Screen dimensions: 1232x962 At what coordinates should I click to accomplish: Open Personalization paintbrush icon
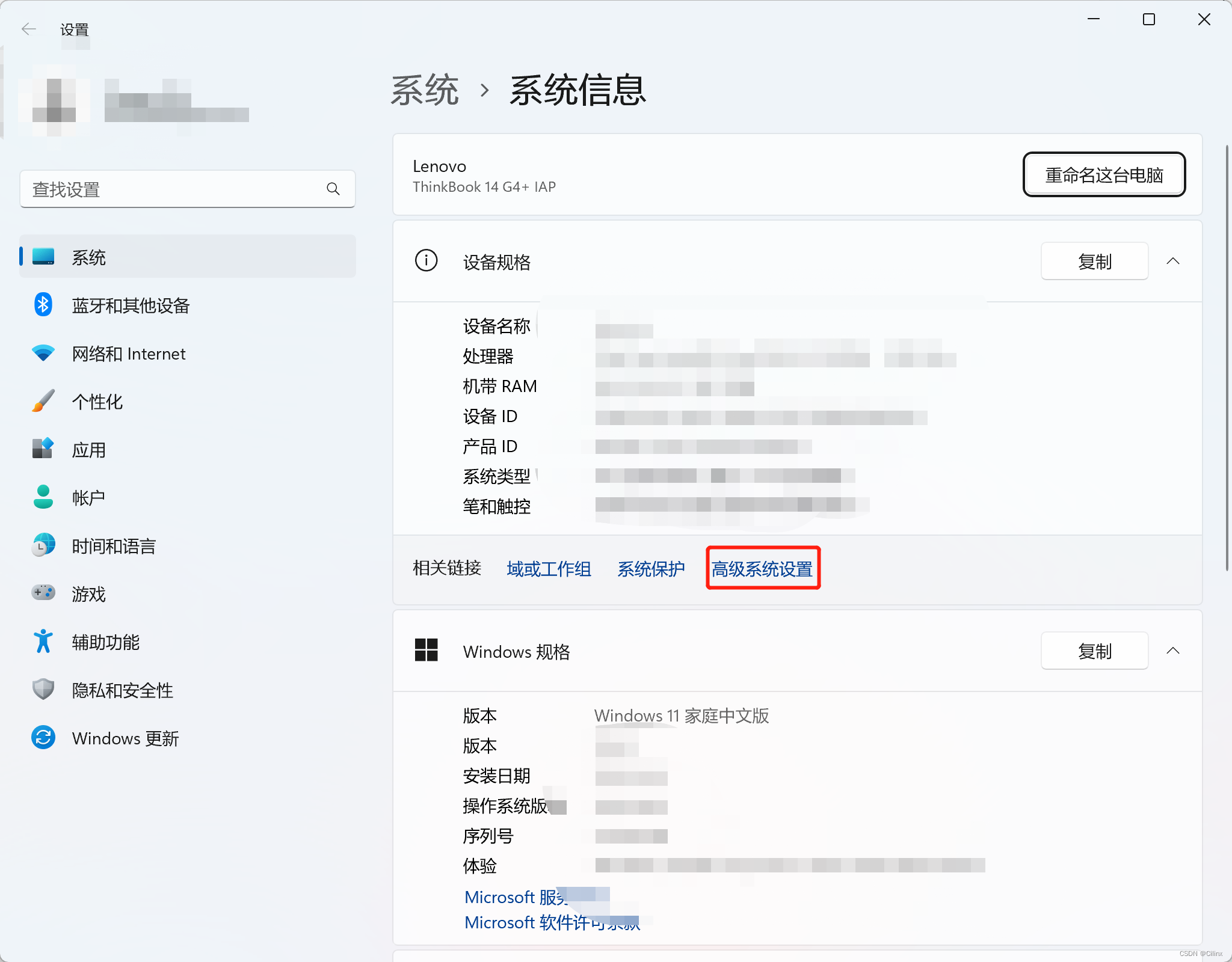[43, 401]
